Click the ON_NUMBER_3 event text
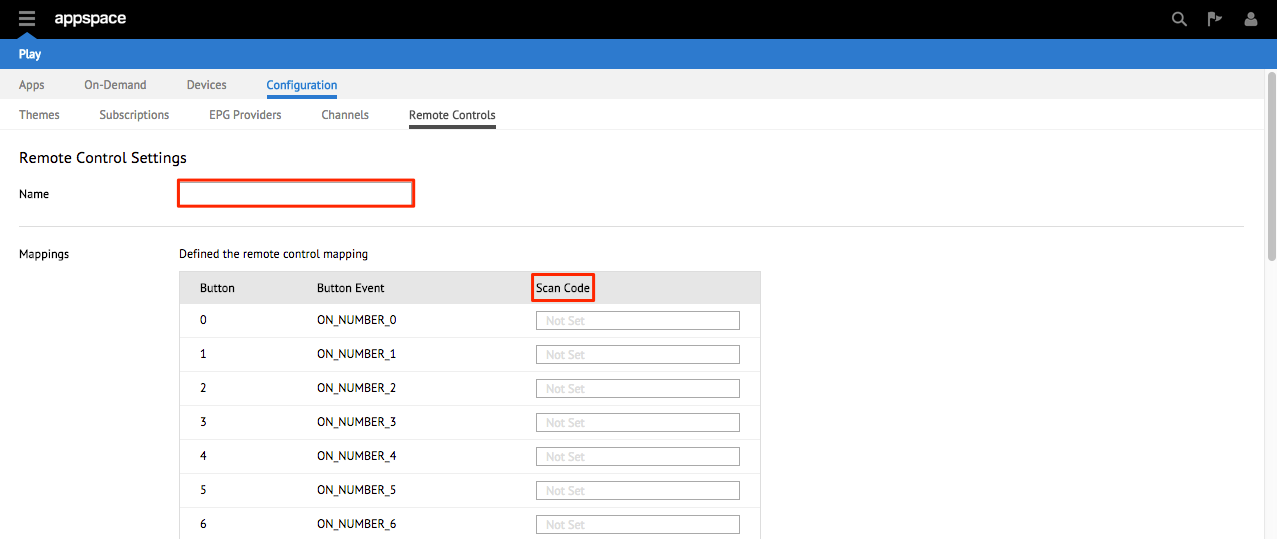This screenshot has width=1277, height=539. coord(357,422)
